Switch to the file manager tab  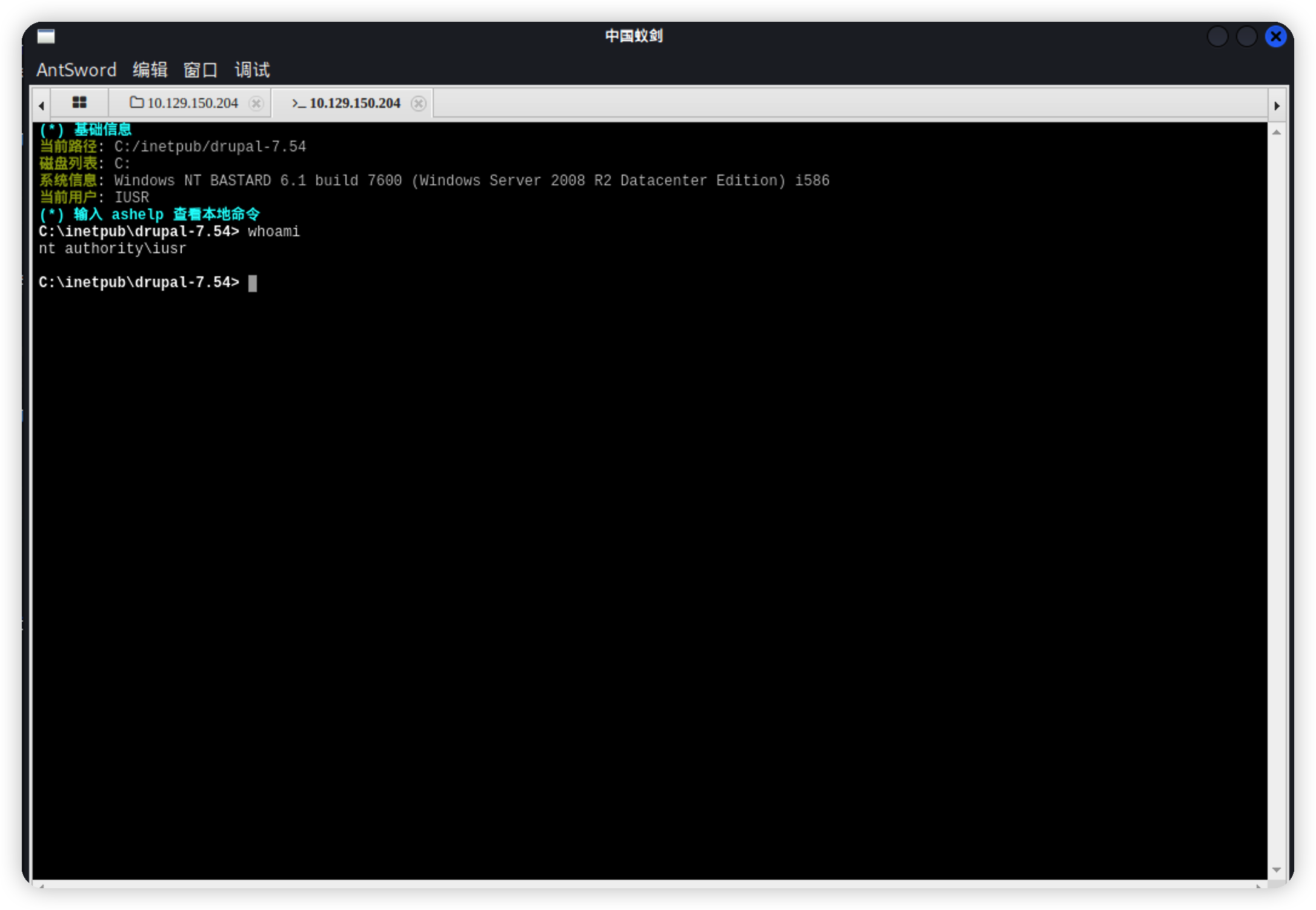pyautogui.click(x=192, y=103)
